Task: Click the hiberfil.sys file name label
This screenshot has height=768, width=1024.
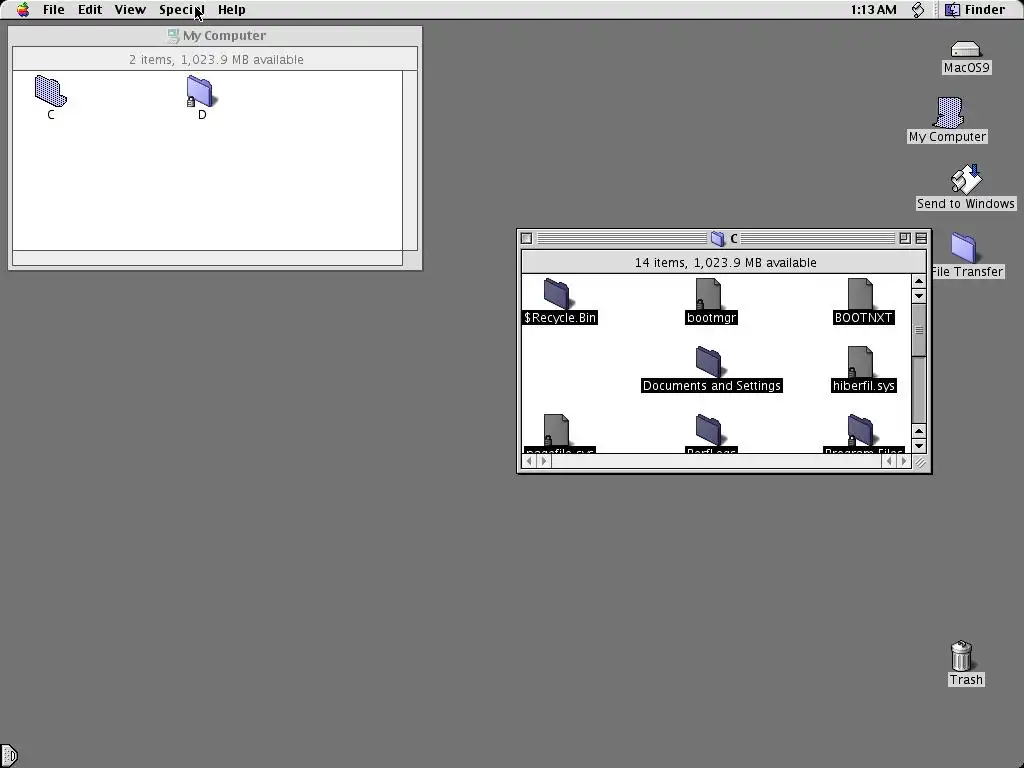Action: tap(863, 385)
